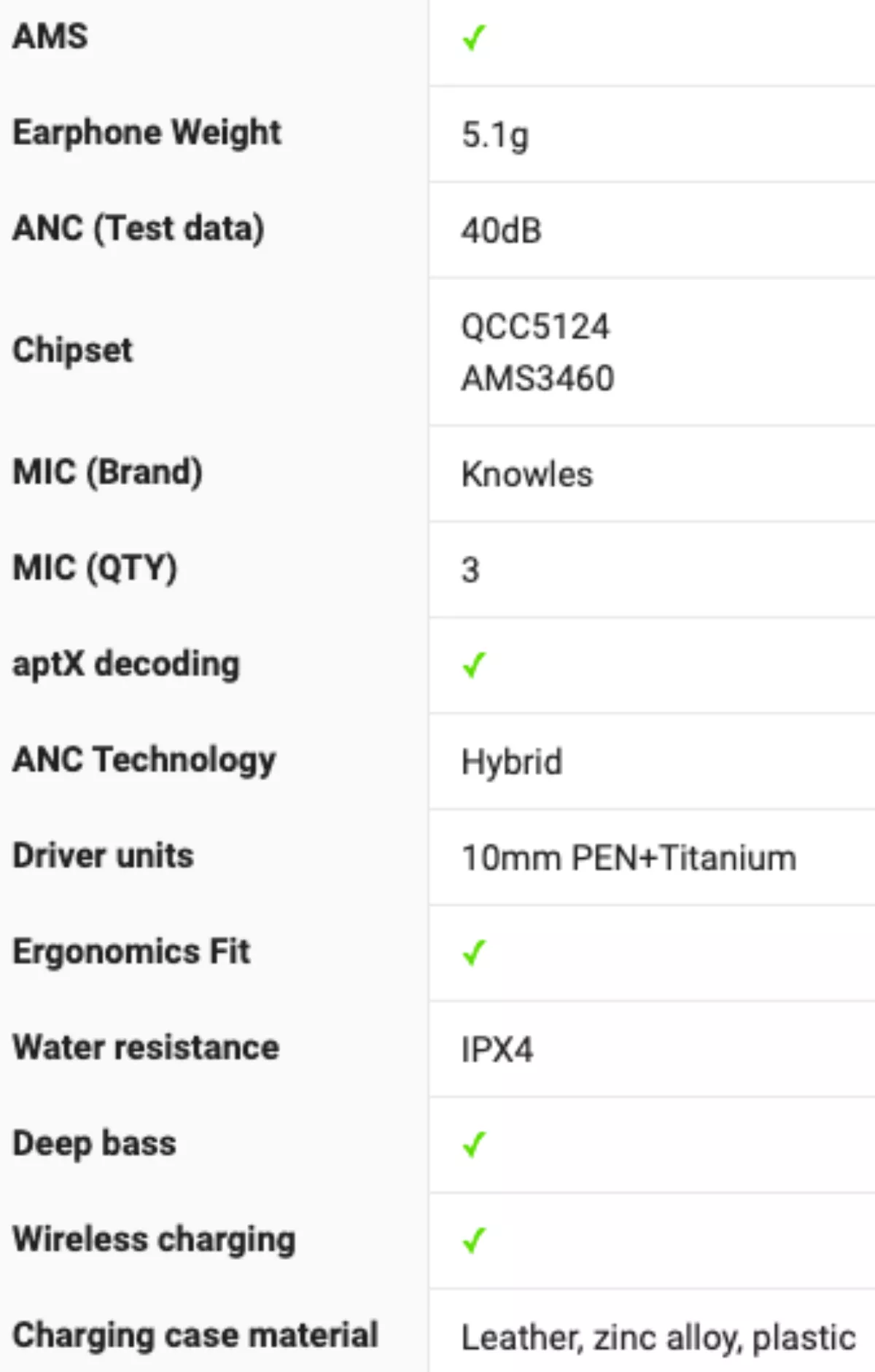Click the Hybrid ANC Technology value

click(x=512, y=762)
